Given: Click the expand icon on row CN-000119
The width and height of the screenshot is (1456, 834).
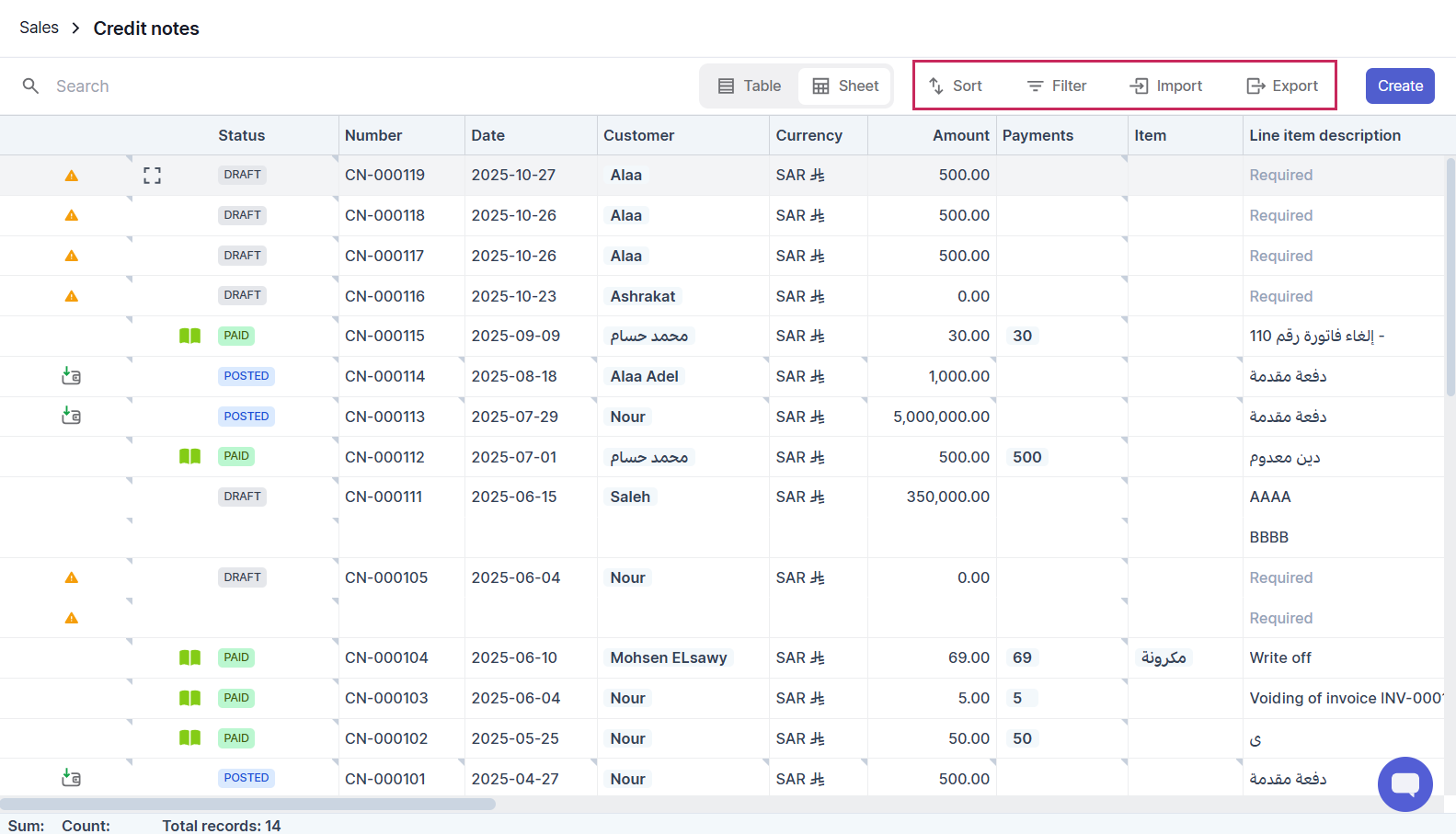Looking at the screenshot, I should [x=153, y=176].
